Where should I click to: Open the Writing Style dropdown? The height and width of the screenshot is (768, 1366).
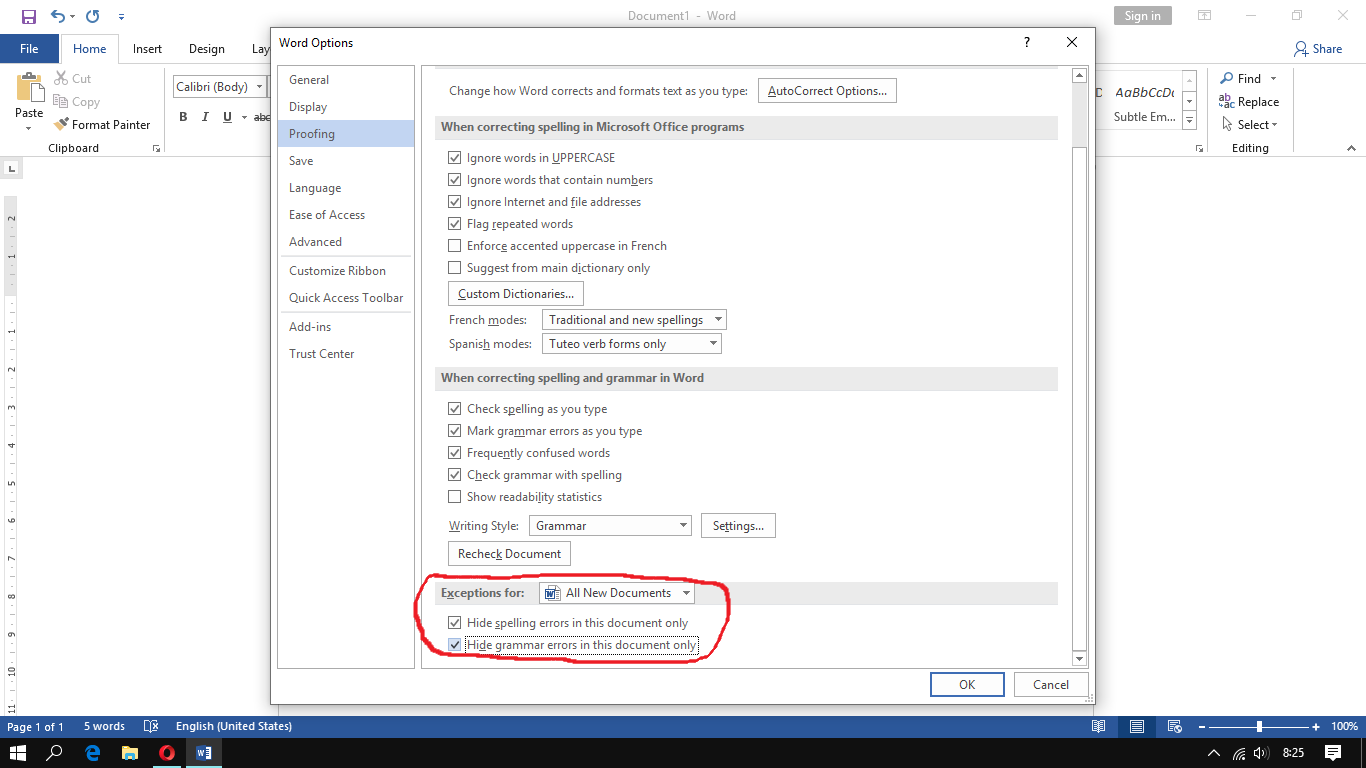coord(610,526)
